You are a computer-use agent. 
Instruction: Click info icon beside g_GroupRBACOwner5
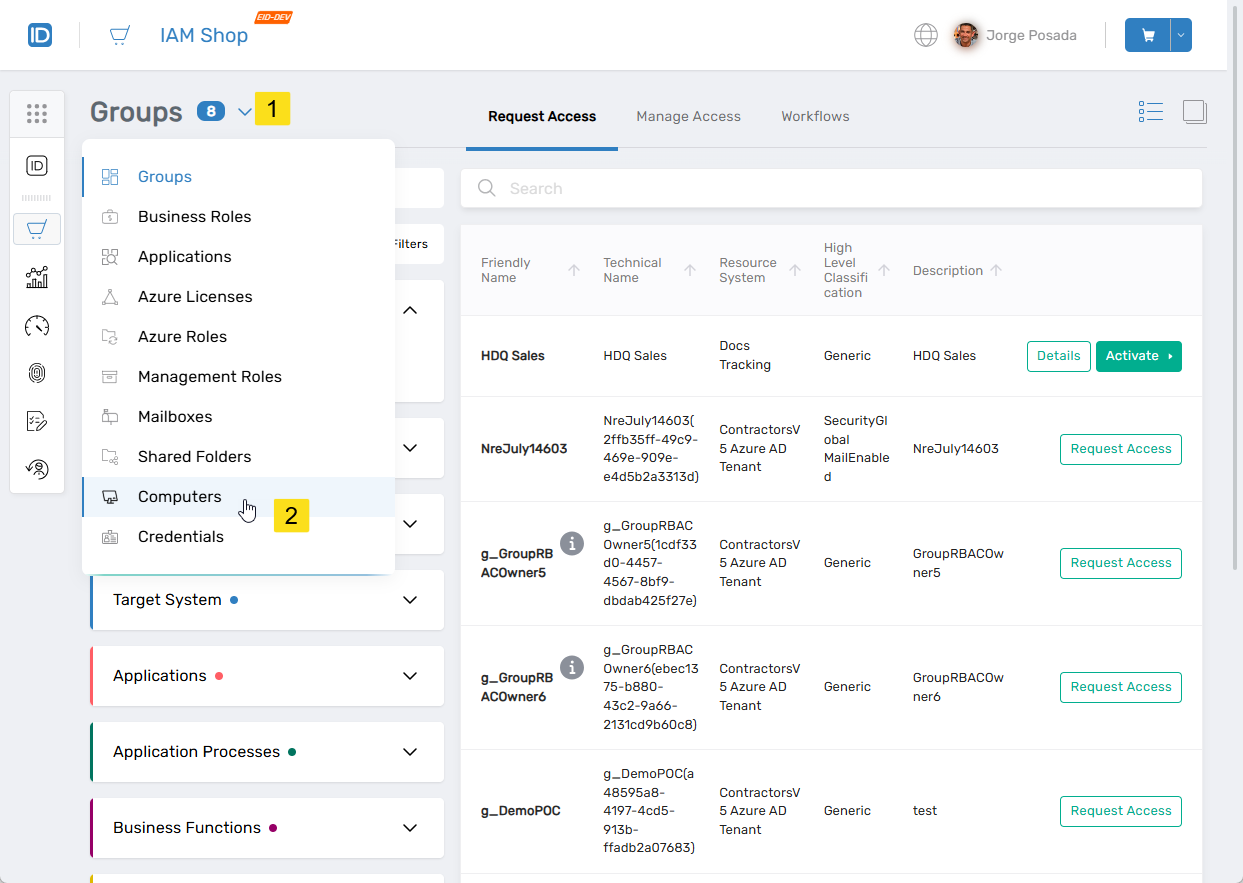pyautogui.click(x=572, y=543)
